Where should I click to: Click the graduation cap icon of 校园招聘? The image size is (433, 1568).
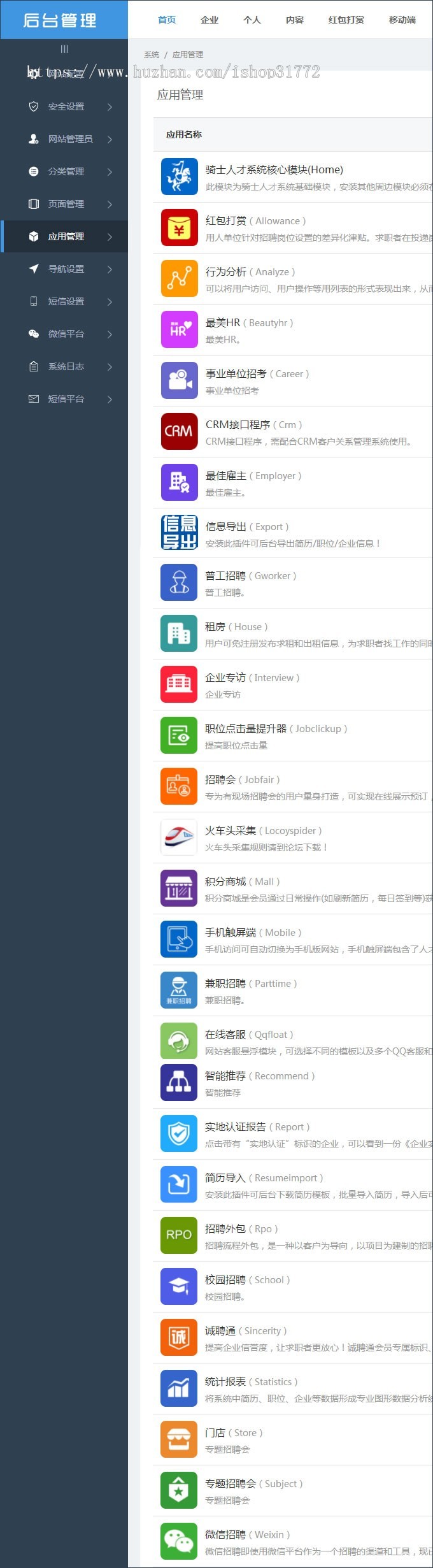coord(179,1286)
